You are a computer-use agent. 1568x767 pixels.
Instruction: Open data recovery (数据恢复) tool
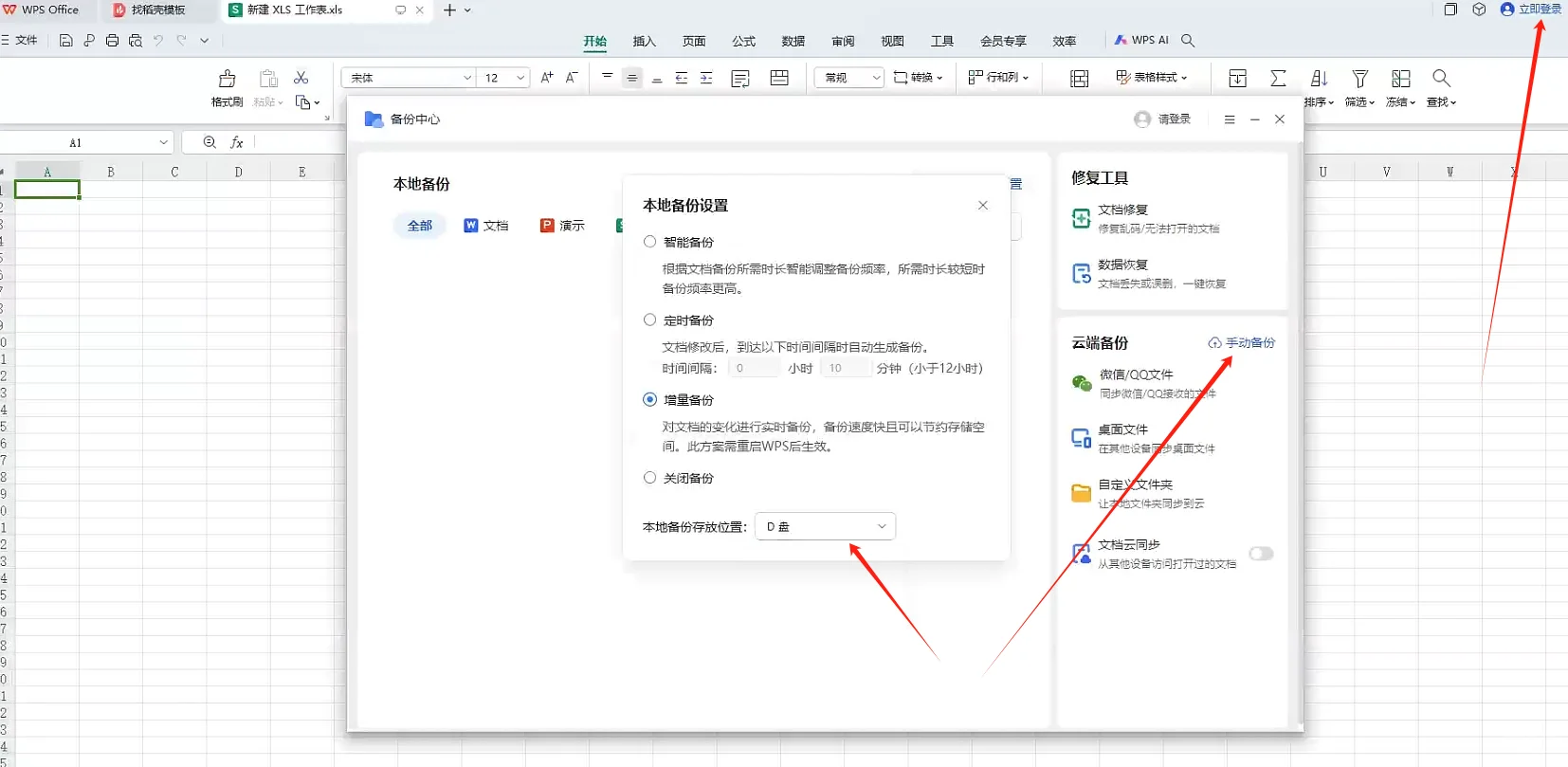click(1148, 273)
